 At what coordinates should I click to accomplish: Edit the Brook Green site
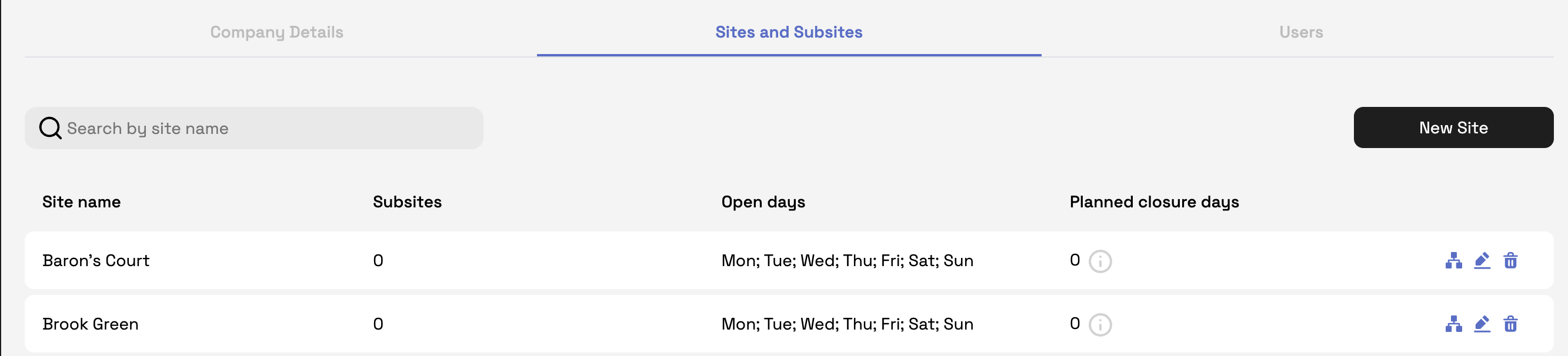click(1482, 324)
